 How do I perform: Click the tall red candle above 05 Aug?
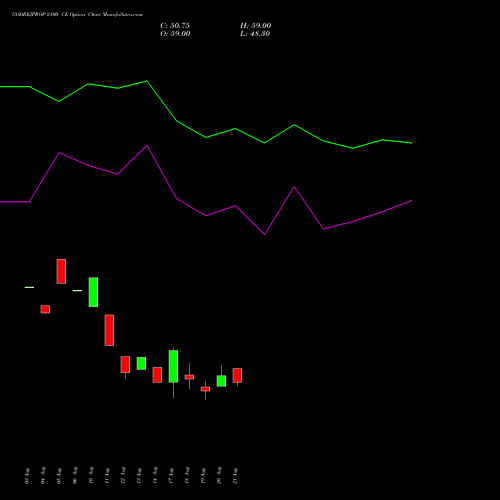(61, 271)
